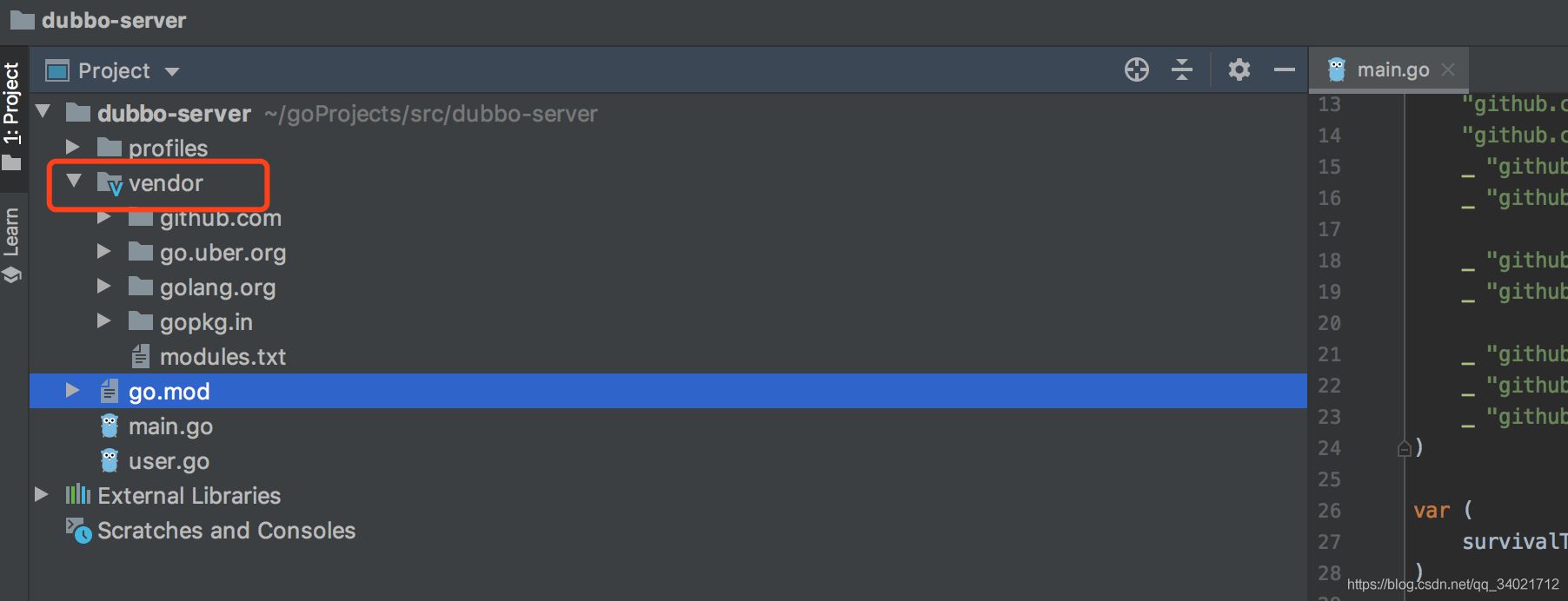Viewport: 1568px width, 601px height.
Task: Select modules.txt in the tree
Action: pos(223,356)
